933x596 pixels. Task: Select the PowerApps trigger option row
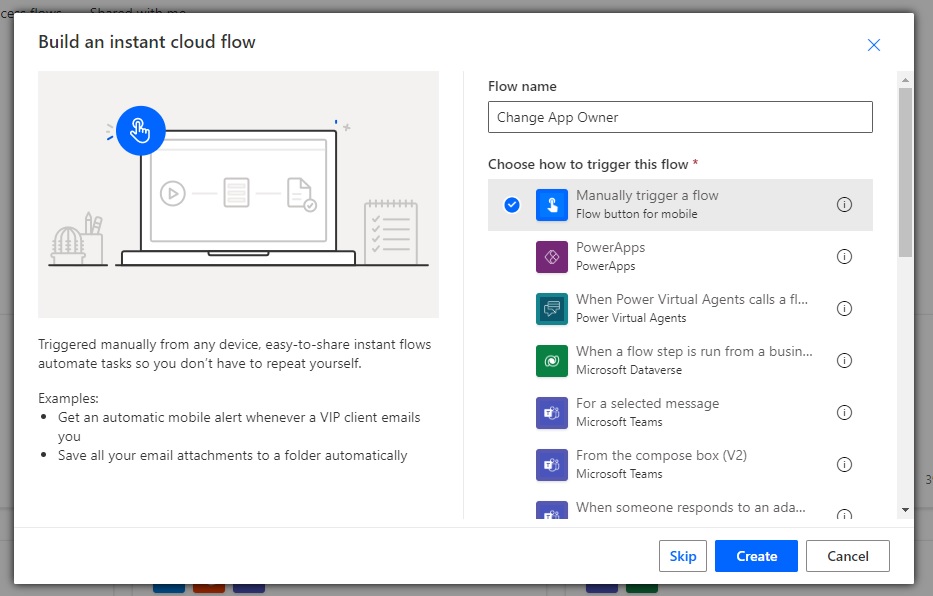[680, 257]
